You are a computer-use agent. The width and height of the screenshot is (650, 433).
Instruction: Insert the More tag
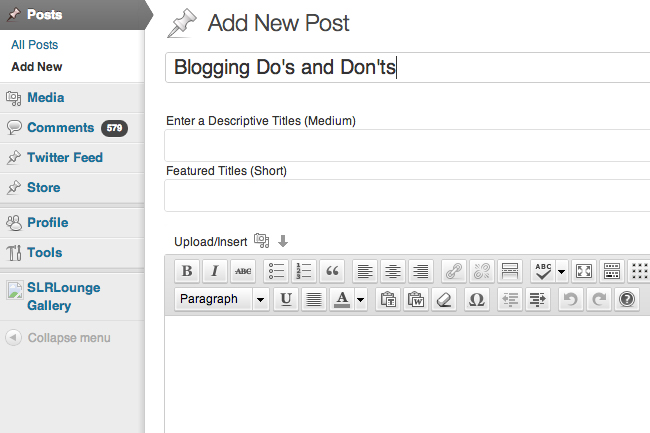pyautogui.click(x=509, y=271)
